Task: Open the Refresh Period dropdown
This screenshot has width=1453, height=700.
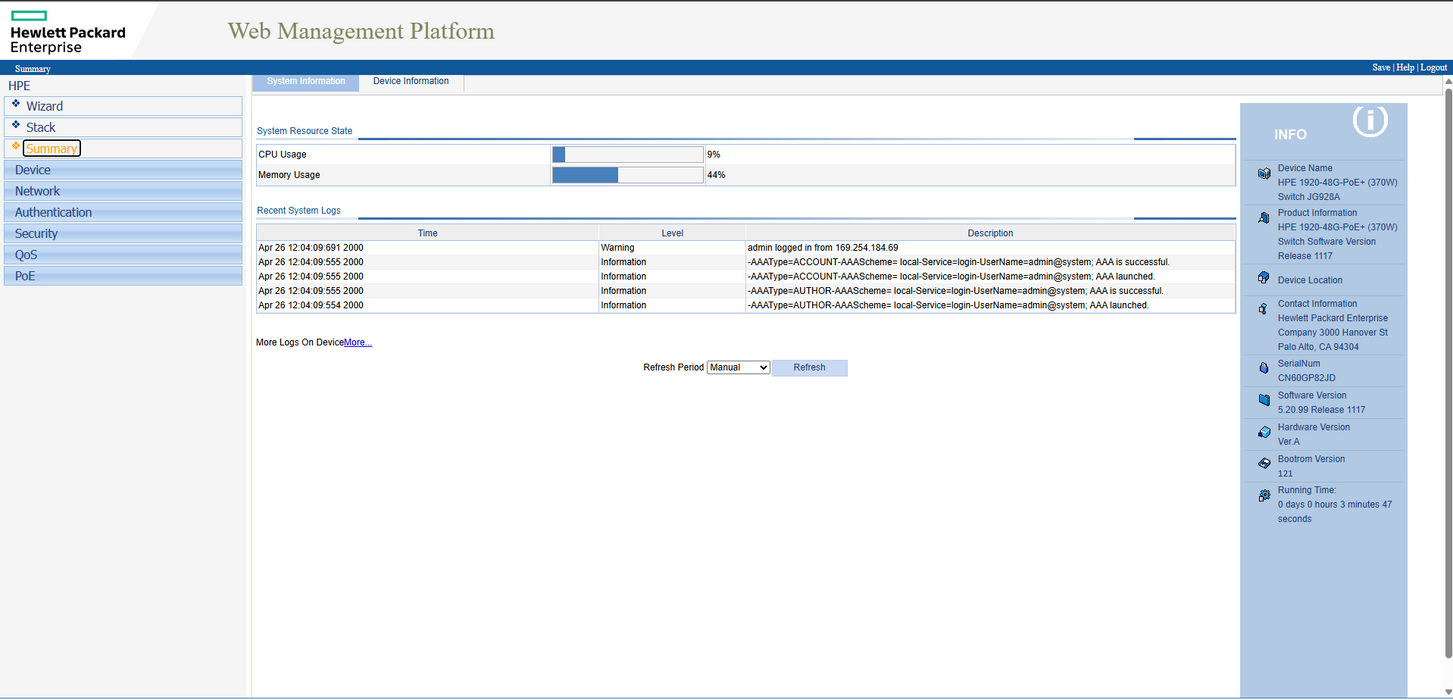Action: (x=738, y=368)
